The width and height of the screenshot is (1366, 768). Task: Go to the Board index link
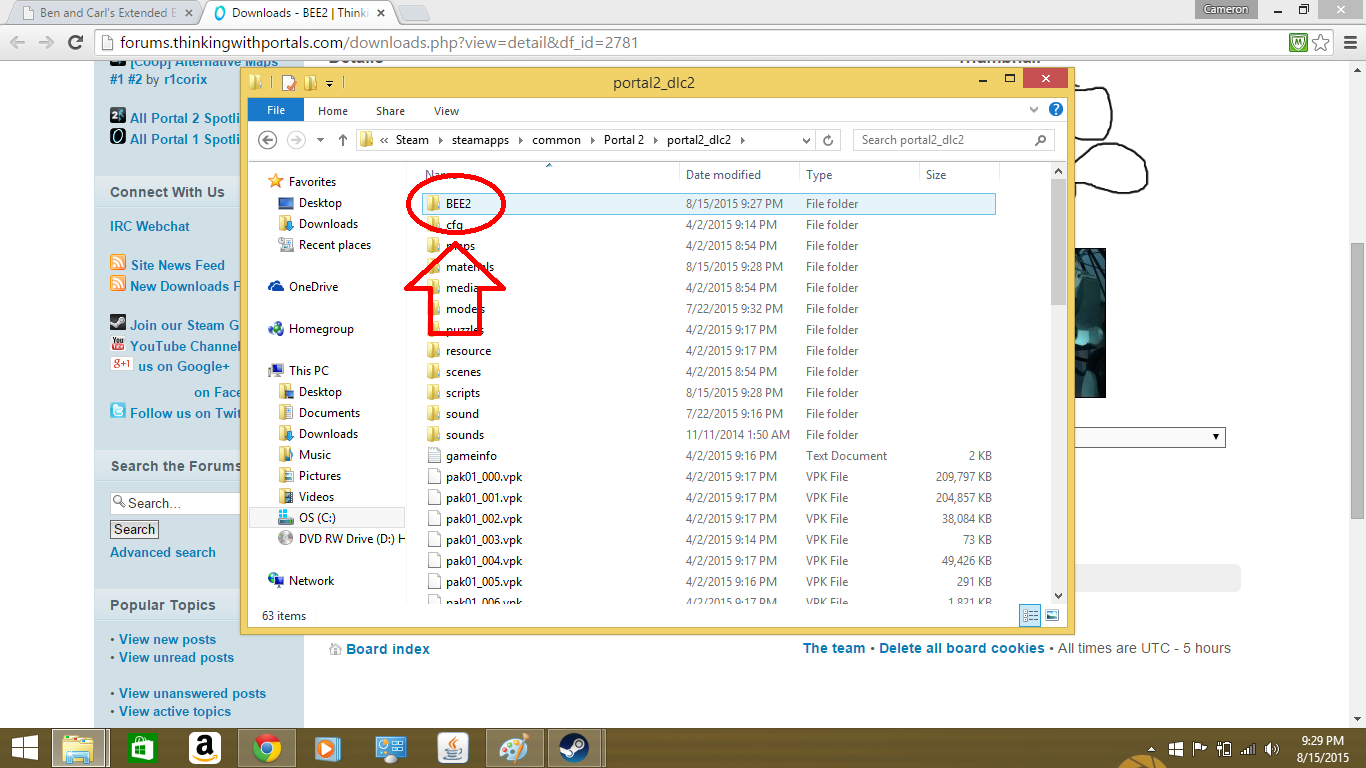click(388, 649)
